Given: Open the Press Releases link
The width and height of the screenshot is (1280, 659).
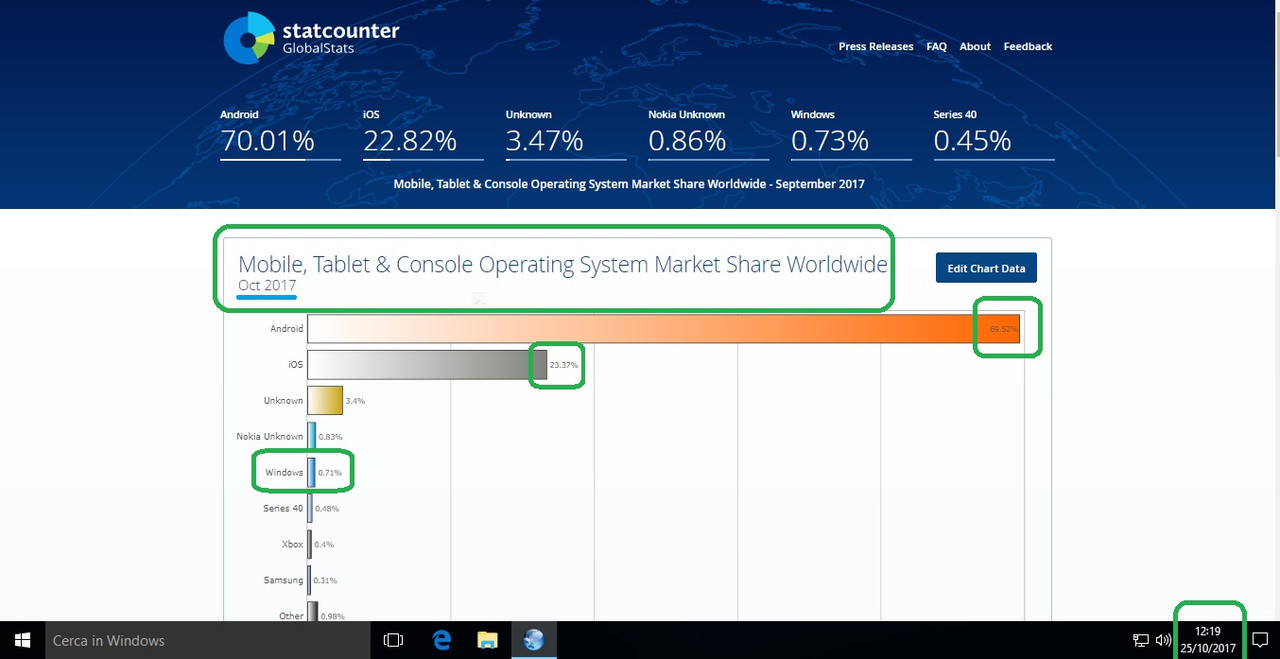Looking at the screenshot, I should [x=876, y=47].
